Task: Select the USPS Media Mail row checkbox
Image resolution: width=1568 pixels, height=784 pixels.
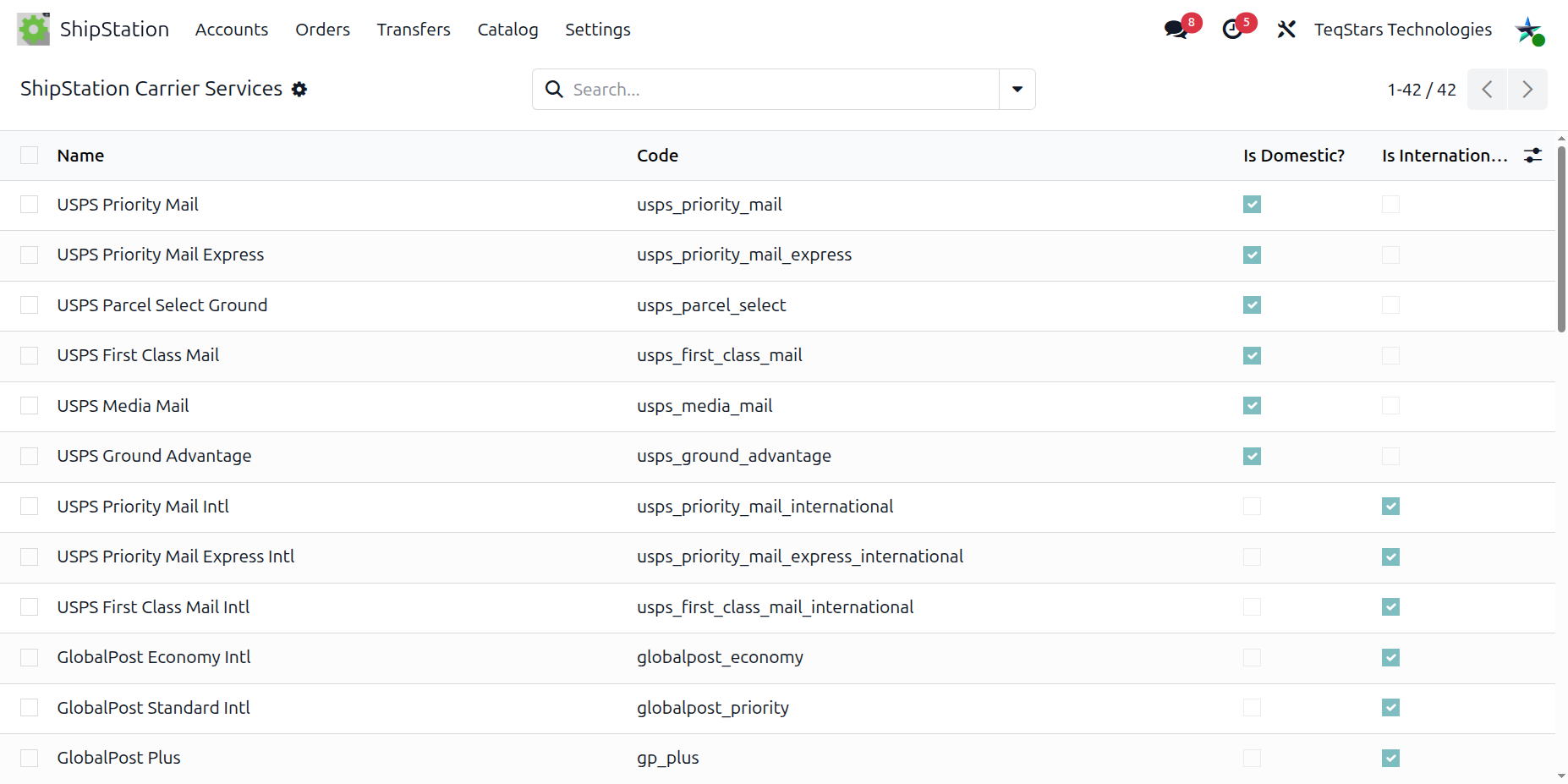Action: tap(30, 406)
